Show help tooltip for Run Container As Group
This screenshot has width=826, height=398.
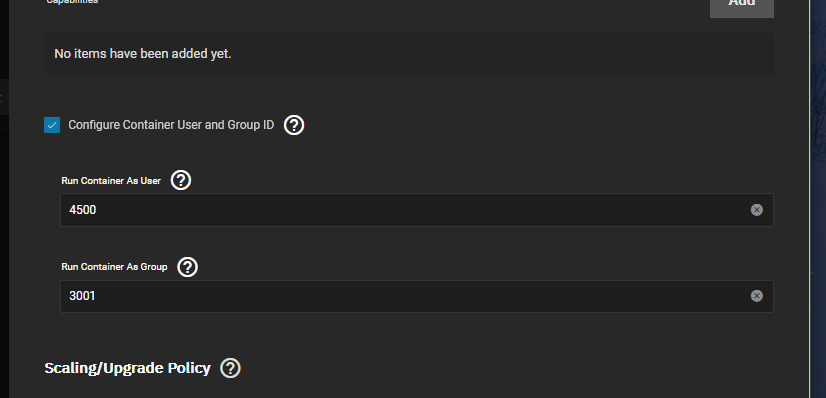pos(187,267)
